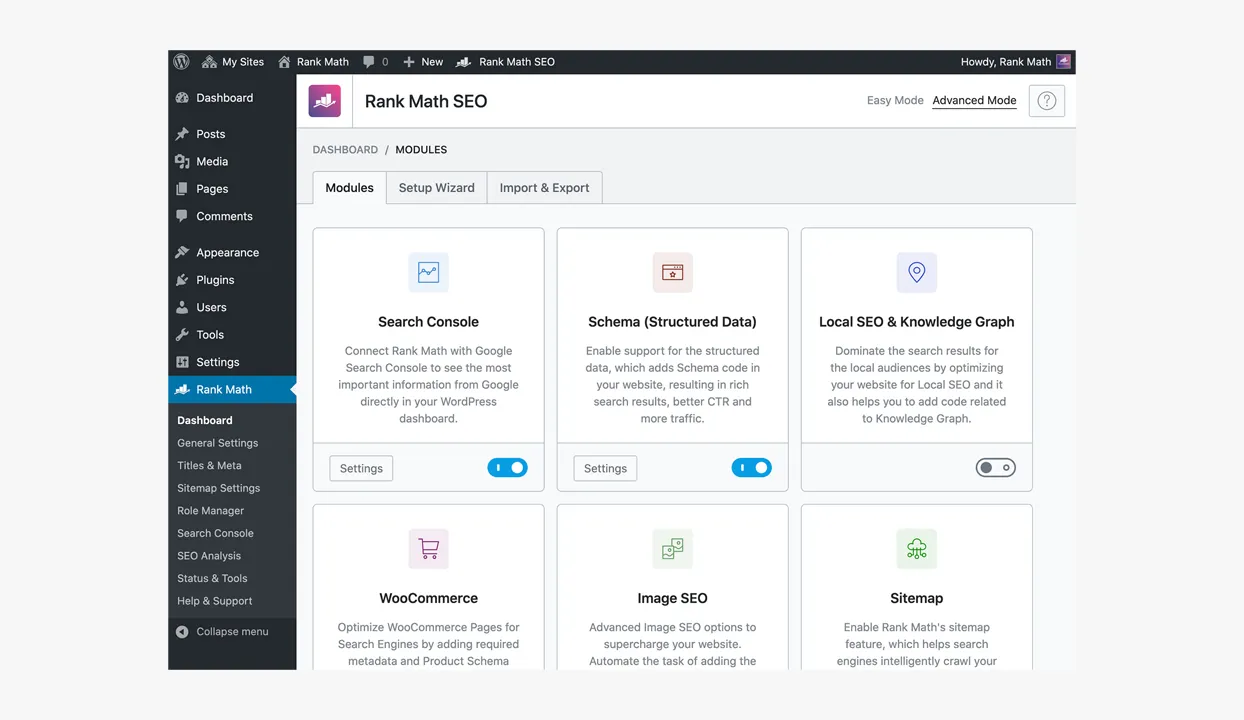Disable the Schema module toggle
The image size is (1244, 720).
point(751,468)
